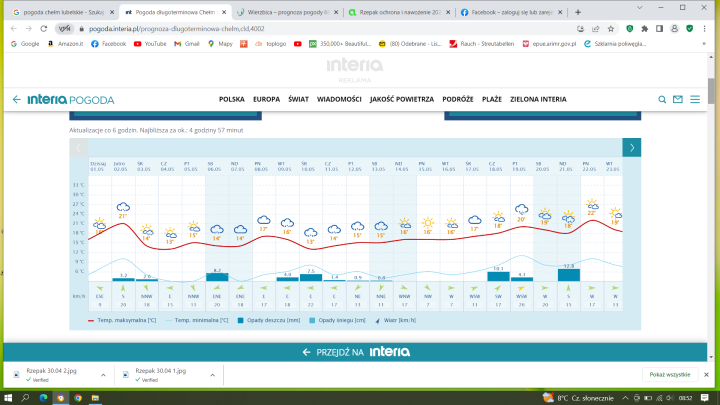Click the back arrow beside Interia Pogoda logo
This screenshot has height=405, width=720.
(x=17, y=100)
